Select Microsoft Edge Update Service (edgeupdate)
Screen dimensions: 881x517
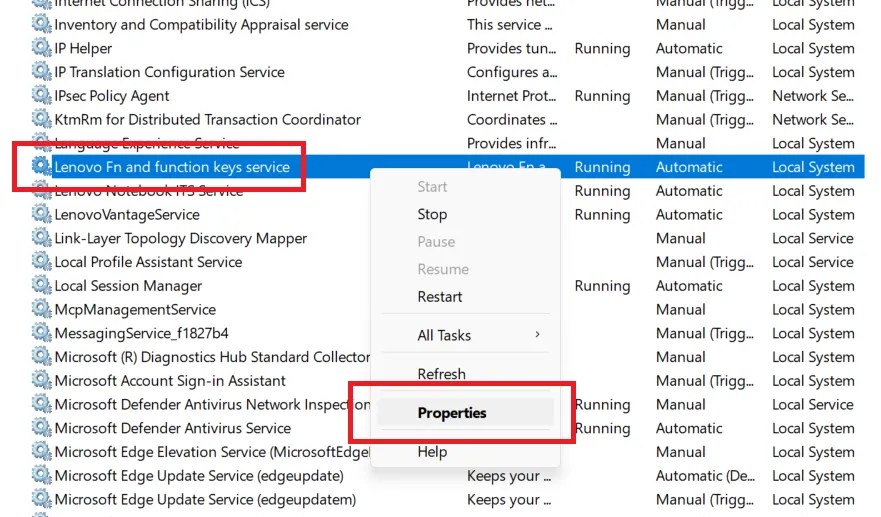coord(199,476)
